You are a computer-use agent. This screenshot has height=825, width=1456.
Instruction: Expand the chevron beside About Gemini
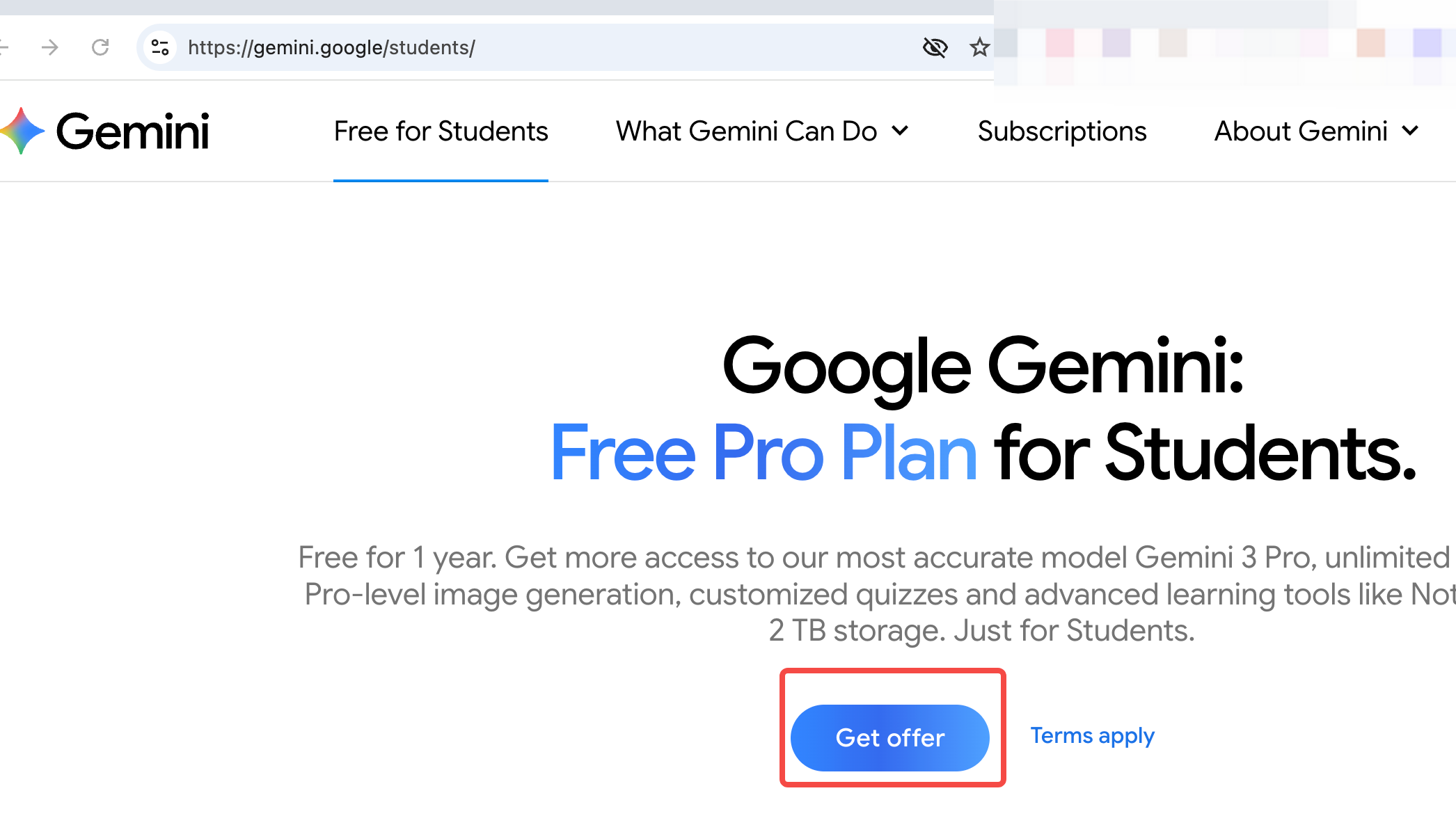point(1410,131)
